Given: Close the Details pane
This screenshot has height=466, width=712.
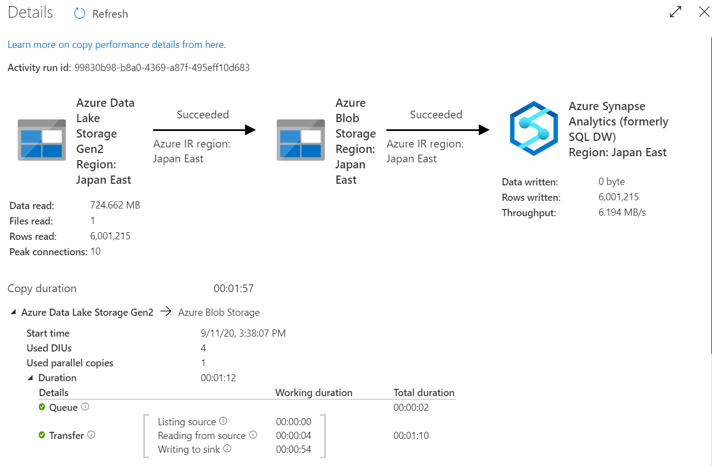Looking at the screenshot, I should point(704,12).
